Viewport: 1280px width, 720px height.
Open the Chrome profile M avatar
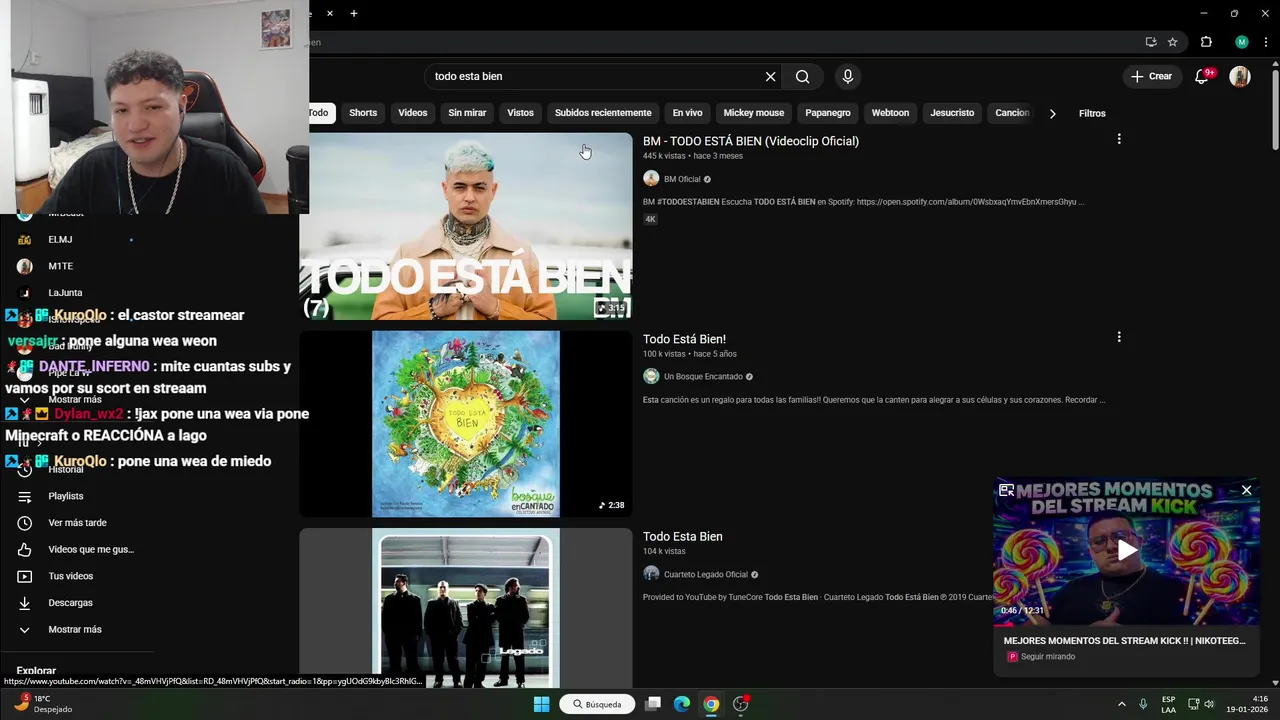click(1241, 42)
